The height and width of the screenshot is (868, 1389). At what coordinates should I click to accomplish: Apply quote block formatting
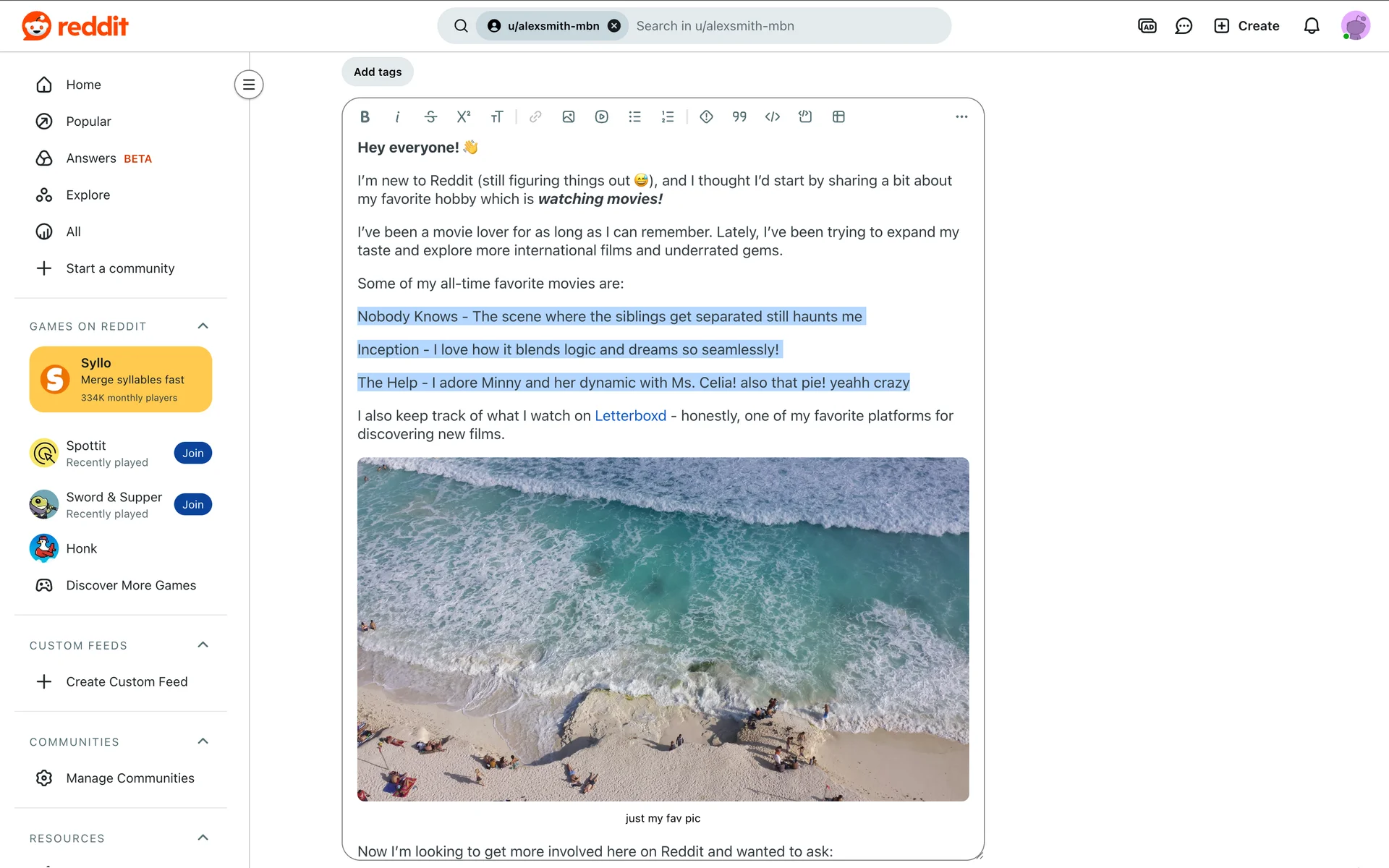point(739,116)
